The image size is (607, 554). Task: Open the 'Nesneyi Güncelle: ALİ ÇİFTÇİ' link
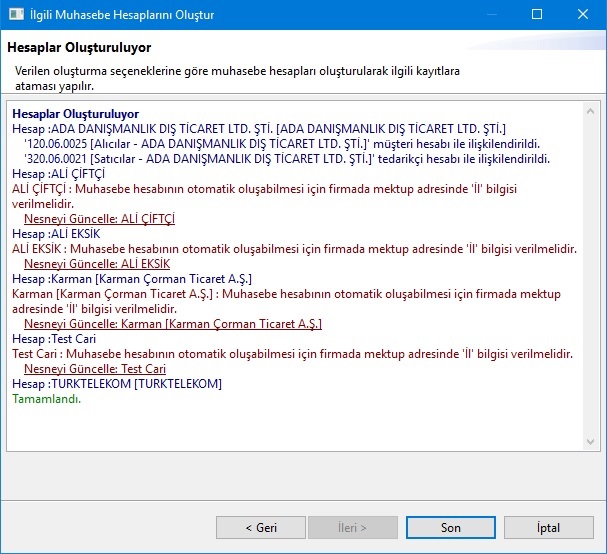(99, 219)
